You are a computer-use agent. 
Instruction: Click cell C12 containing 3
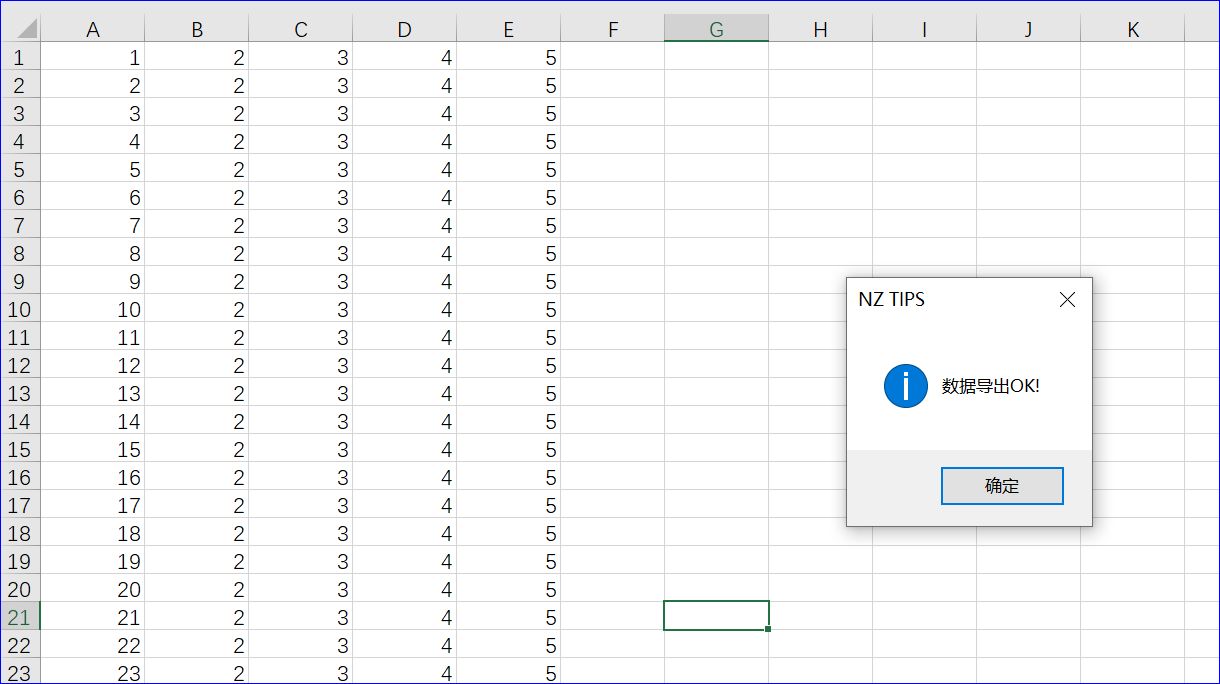tap(301, 366)
